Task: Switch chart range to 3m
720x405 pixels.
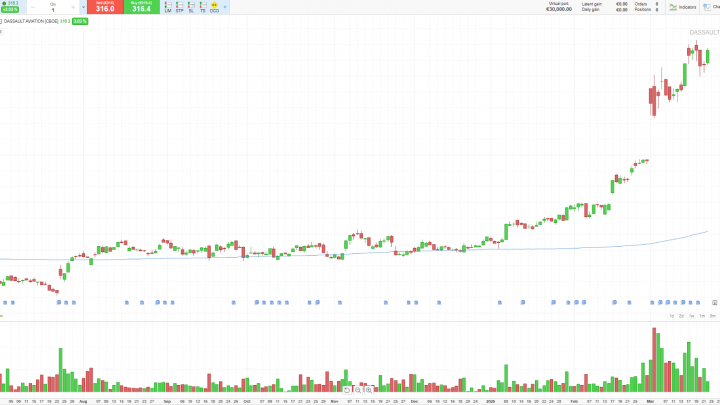Action: pyautogui.click(x=713, y=316)
